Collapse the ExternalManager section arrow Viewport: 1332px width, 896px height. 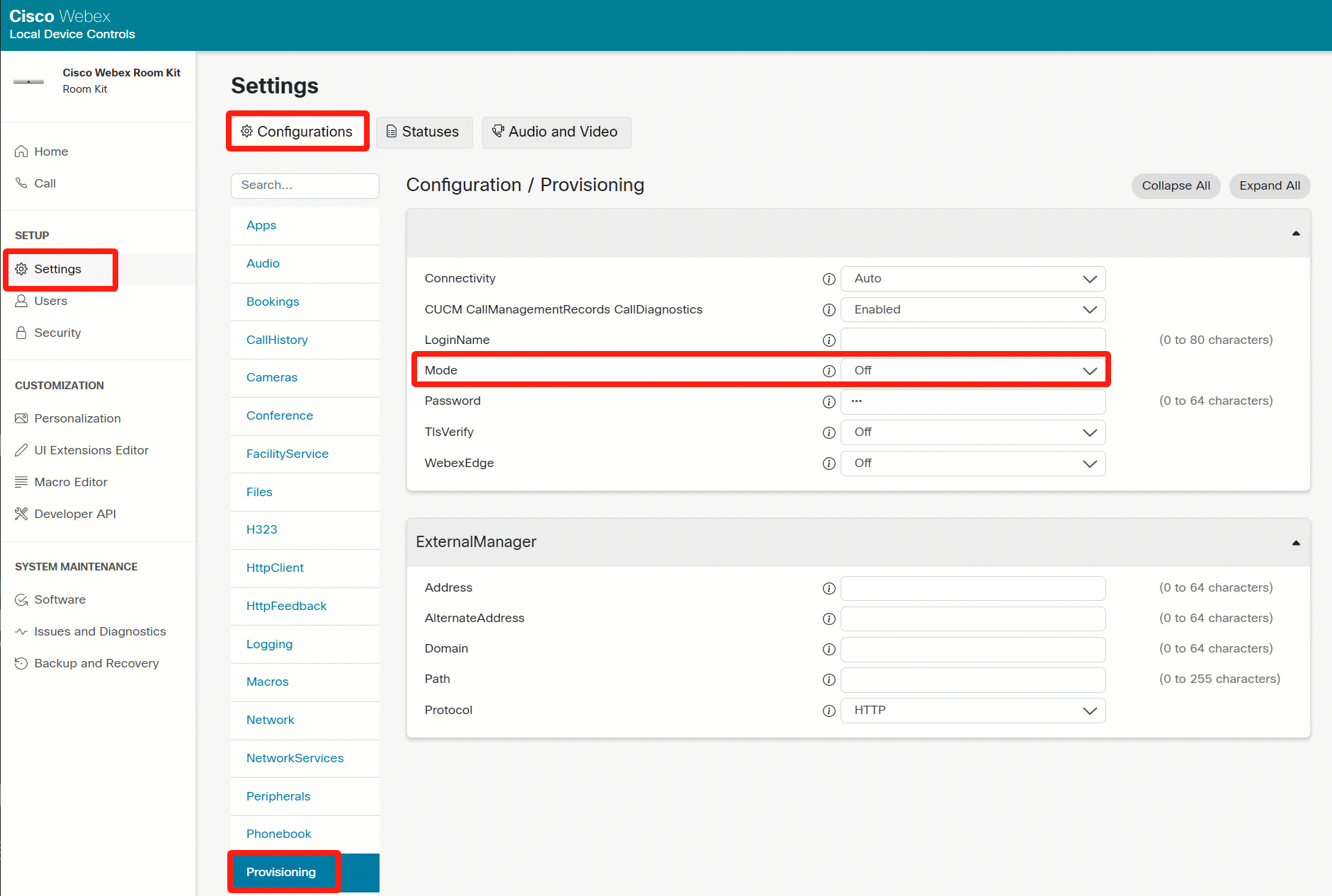[x=1296, y=543]
